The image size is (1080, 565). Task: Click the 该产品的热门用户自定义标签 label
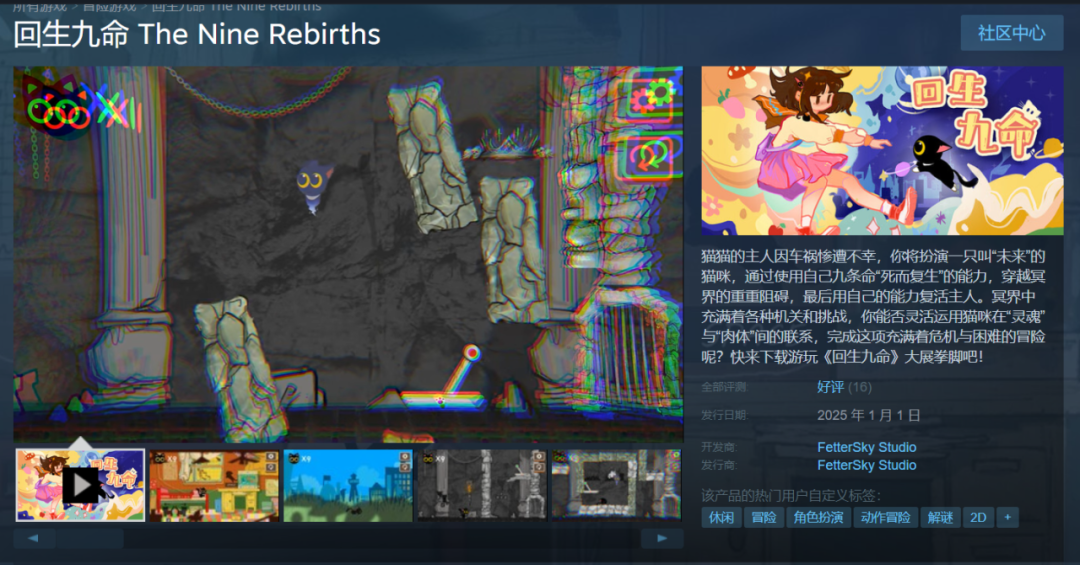791,495
